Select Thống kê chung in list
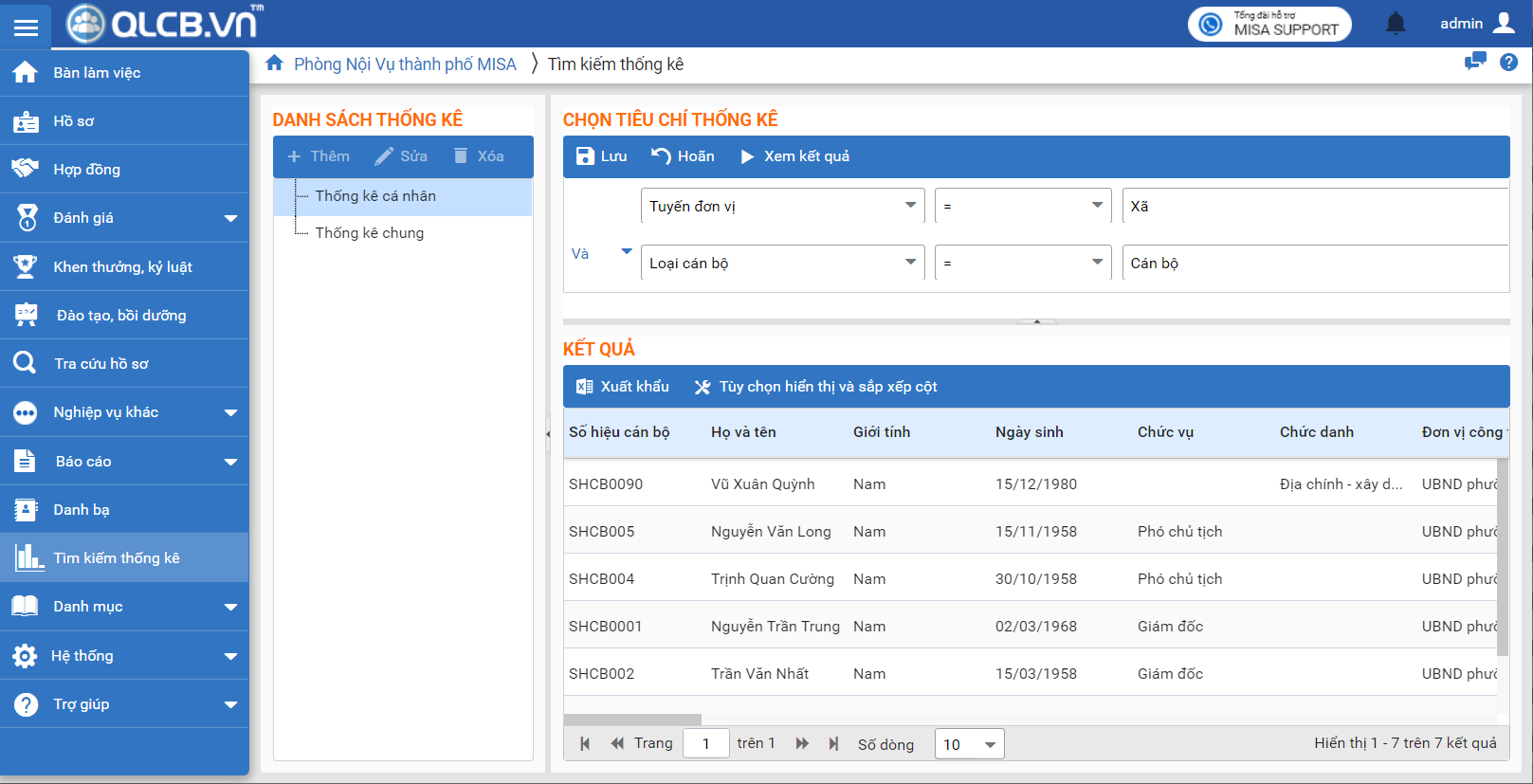Screen dimensions: 1533x784 pos(370,233)
